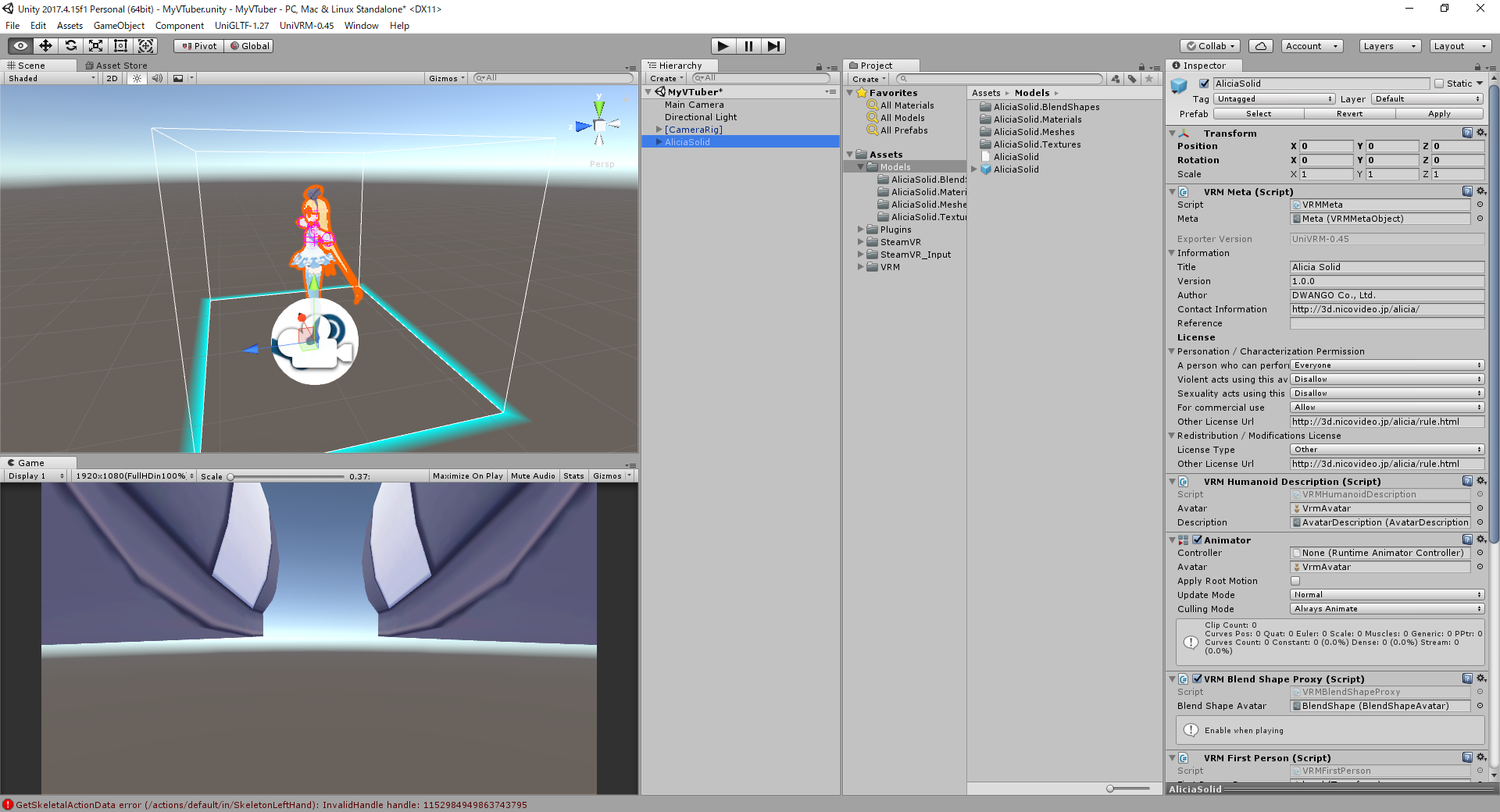Image resolution: width=1500 pixels, height=812 pixels.
Task: Switch to the Asset Store tab
Action: pyautogui.click(x=116, y=65)
